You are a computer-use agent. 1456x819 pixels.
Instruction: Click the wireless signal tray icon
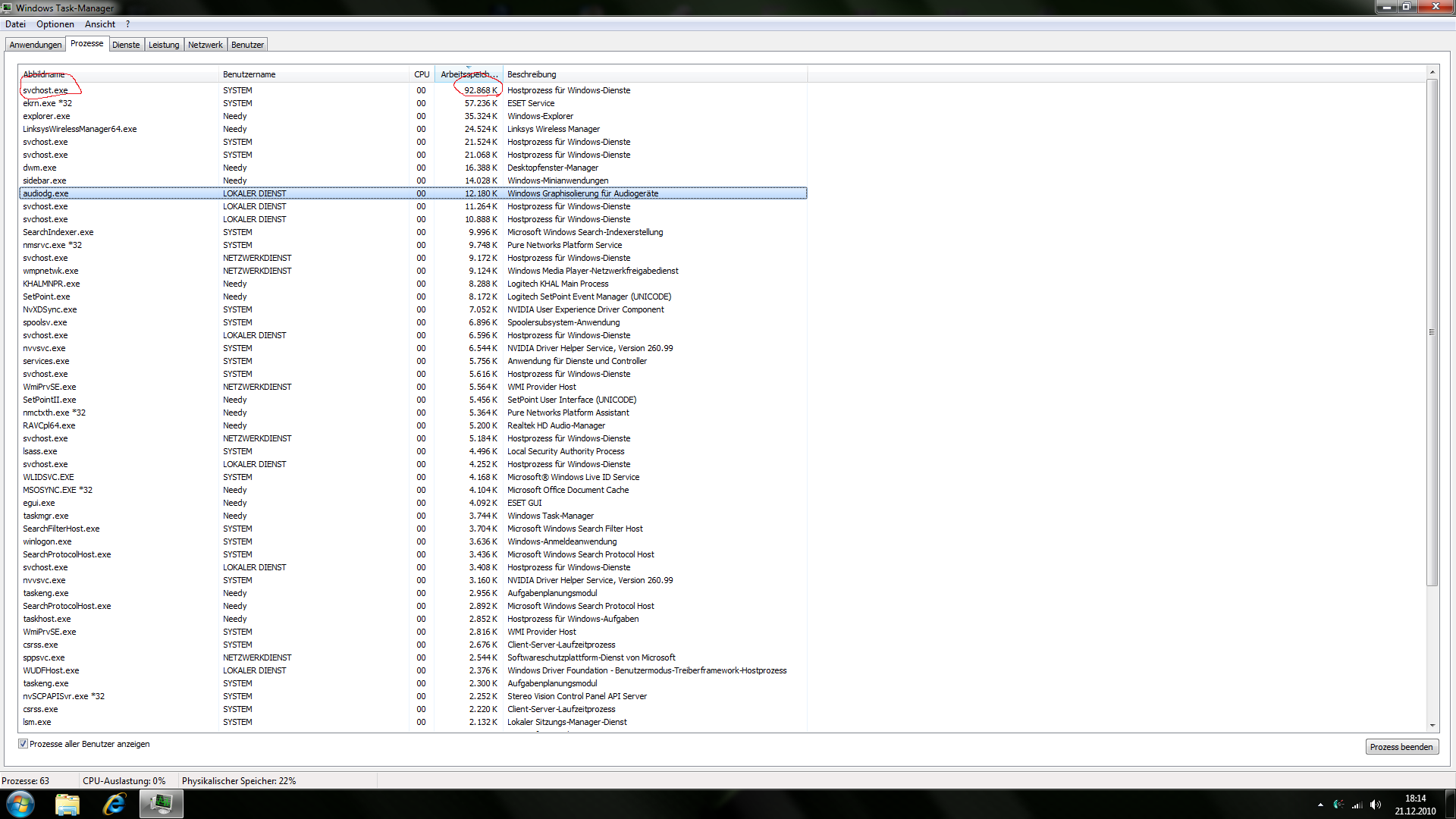coord(1357,805)
